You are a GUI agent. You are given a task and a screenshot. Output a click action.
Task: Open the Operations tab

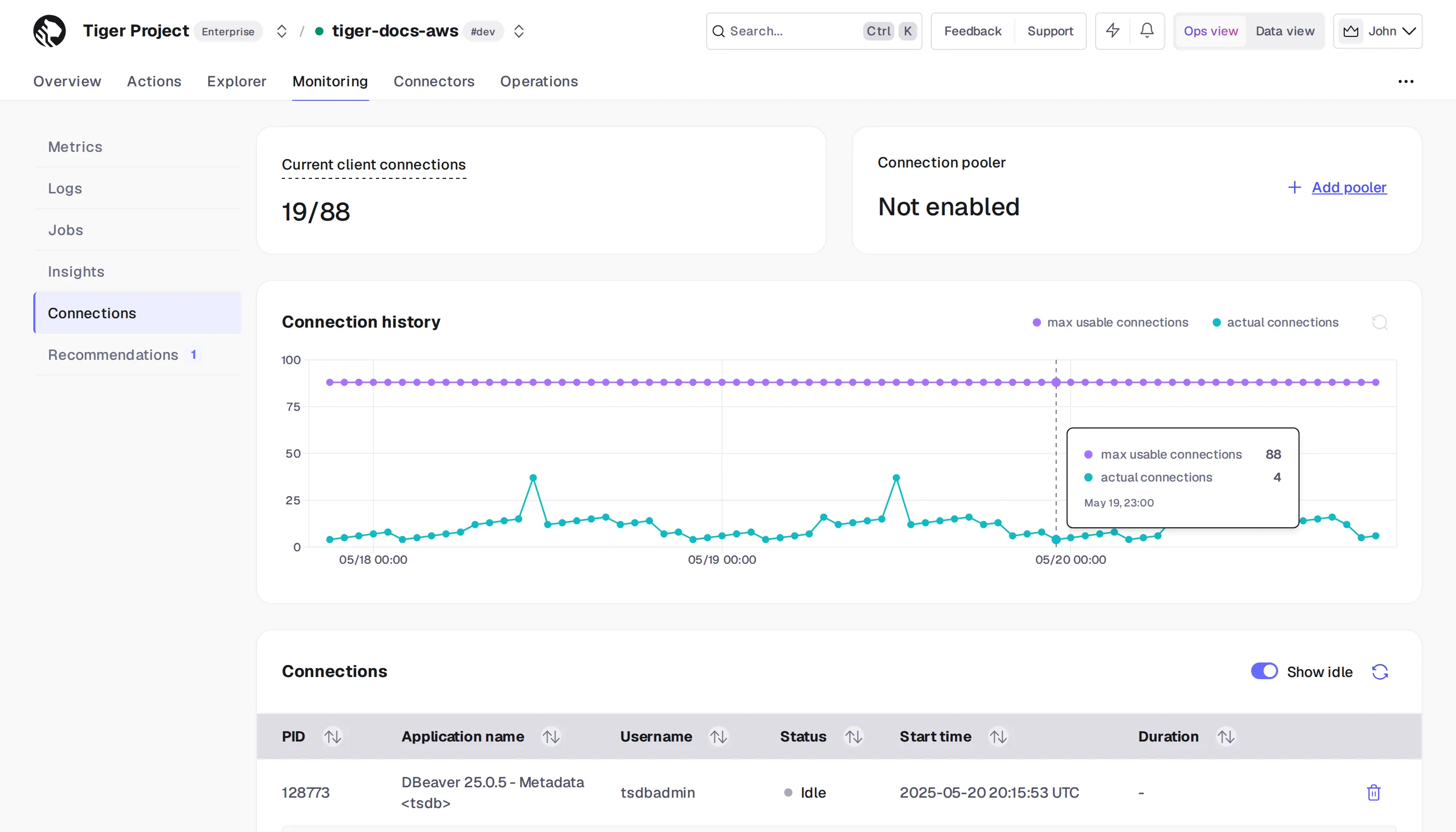[539, 81]
